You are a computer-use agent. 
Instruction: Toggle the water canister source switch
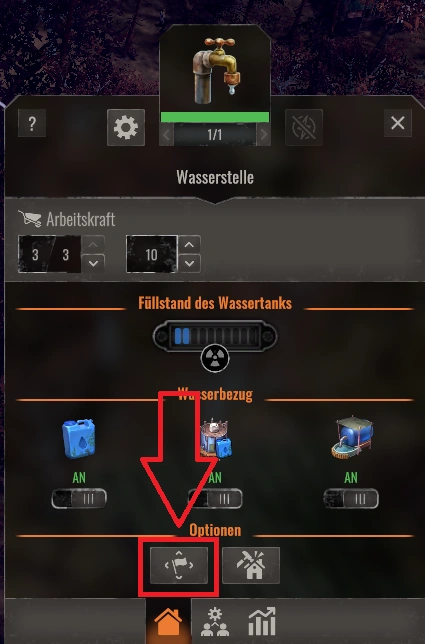coord(79,499)
